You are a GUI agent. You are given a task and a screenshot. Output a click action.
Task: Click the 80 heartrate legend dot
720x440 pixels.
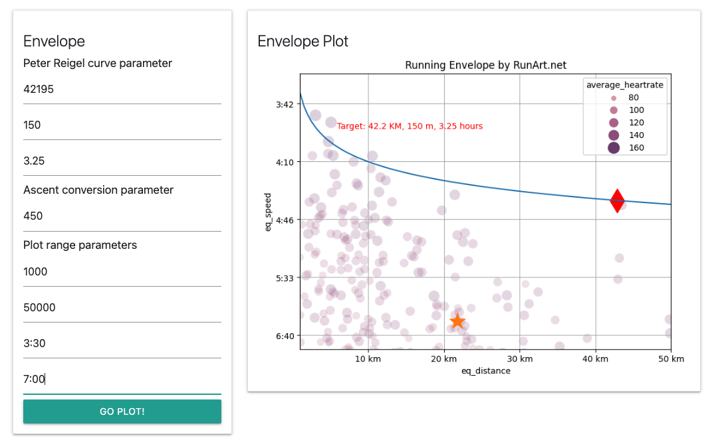pyautogui.click(x=613, y=98)
